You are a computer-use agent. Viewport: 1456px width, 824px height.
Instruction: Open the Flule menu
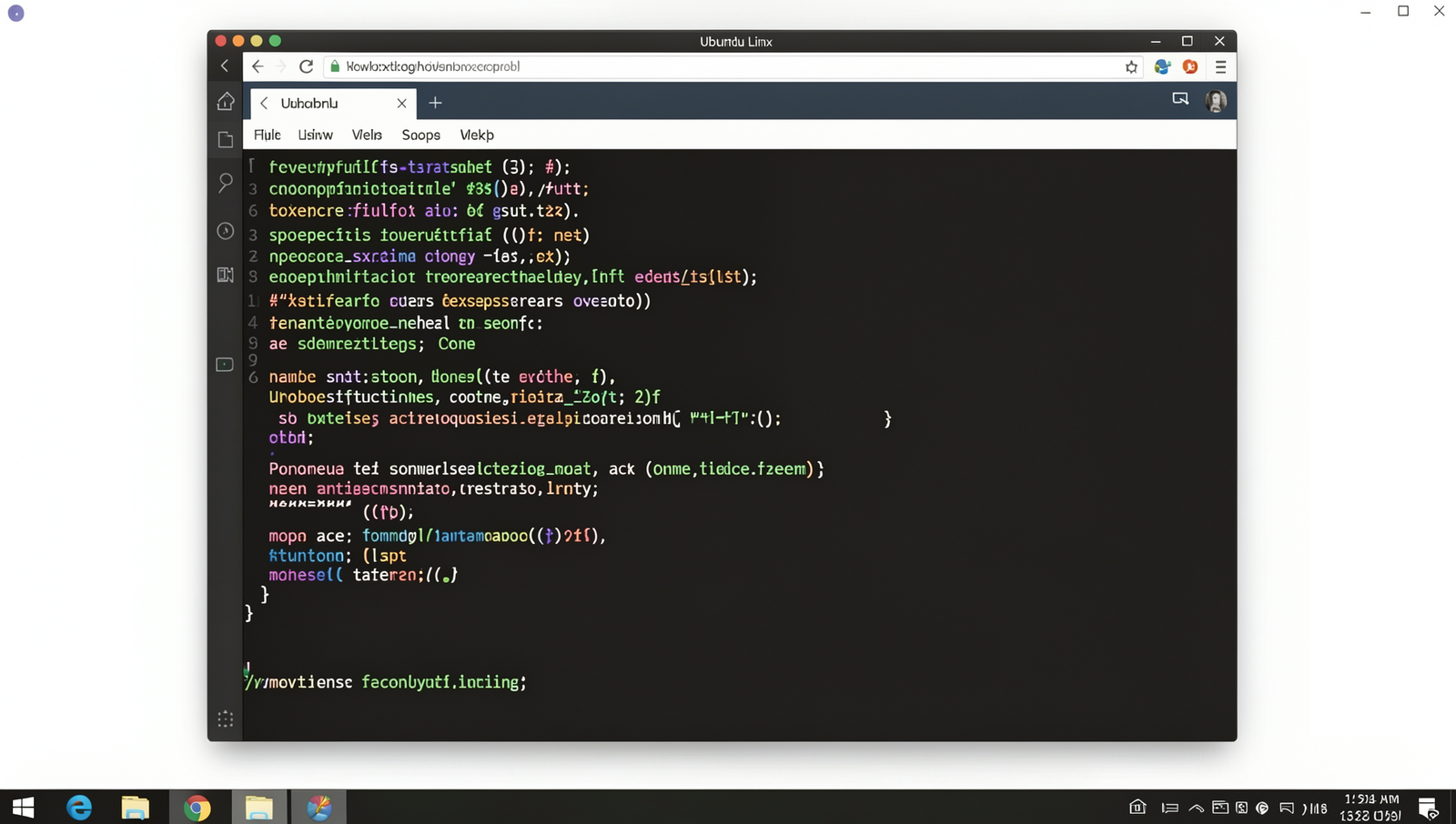pyautogui.click(x=267, y=135)
